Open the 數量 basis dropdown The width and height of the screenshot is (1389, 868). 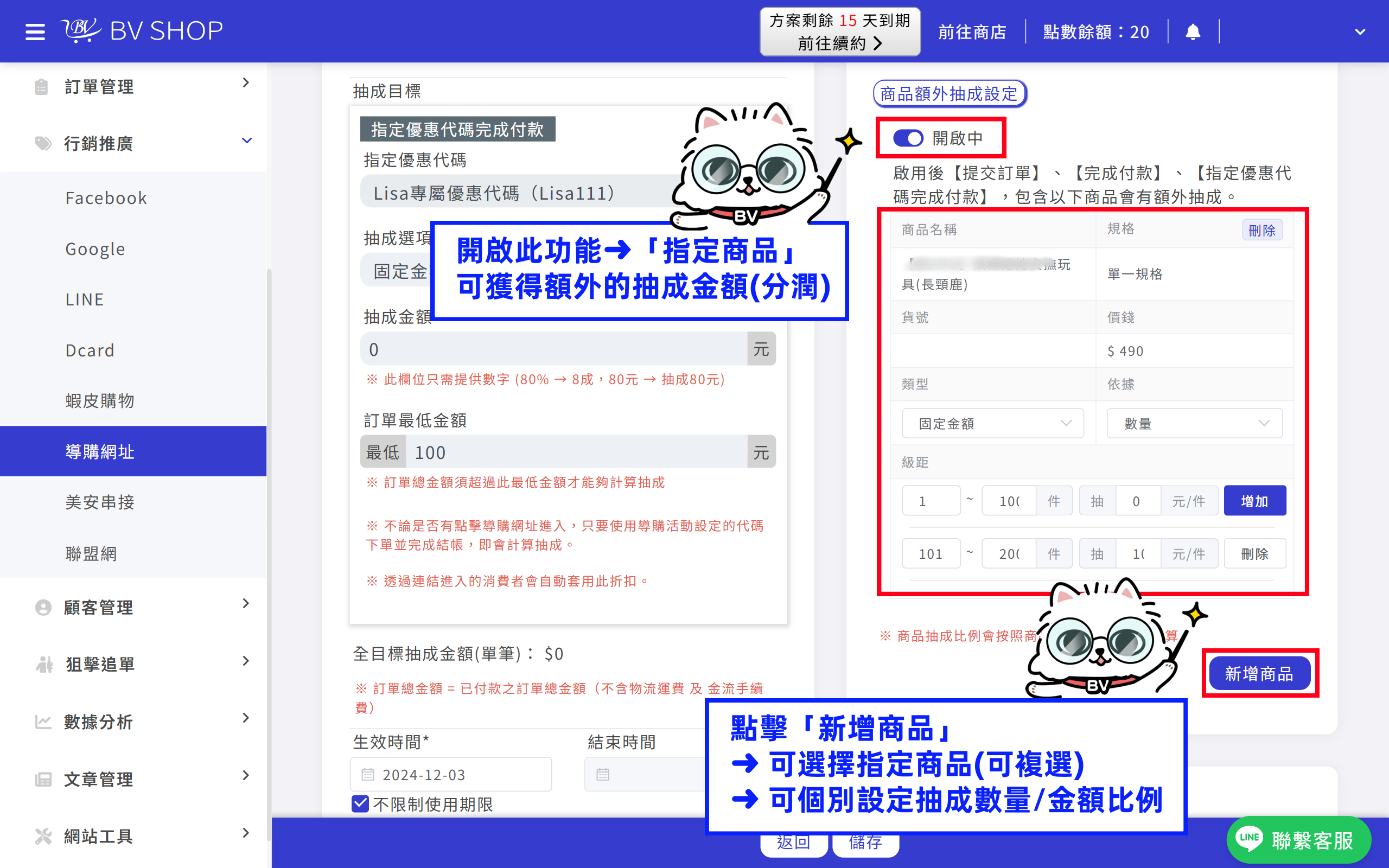pos(1194,423)
